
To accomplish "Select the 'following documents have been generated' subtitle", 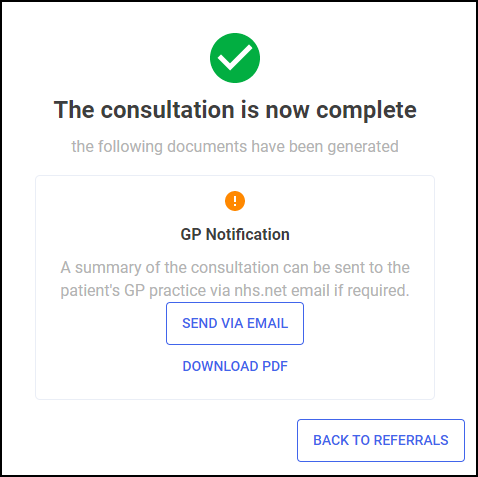I will [235, 146].
